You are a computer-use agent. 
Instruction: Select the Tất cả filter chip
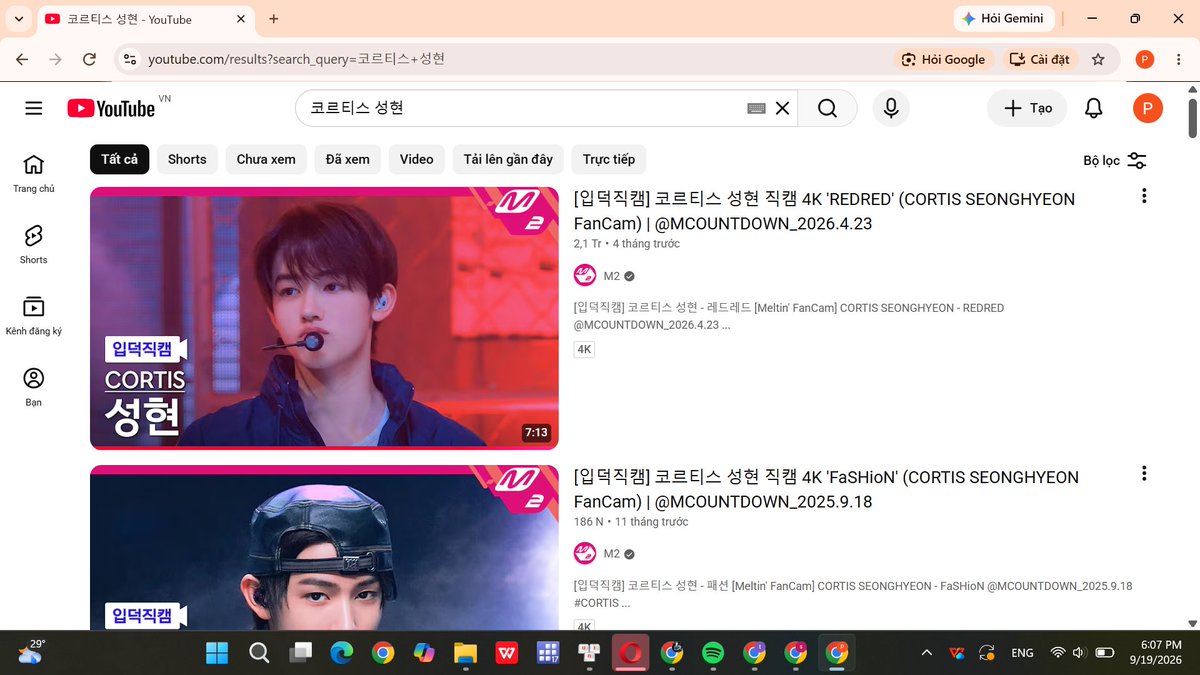(120, 159)
